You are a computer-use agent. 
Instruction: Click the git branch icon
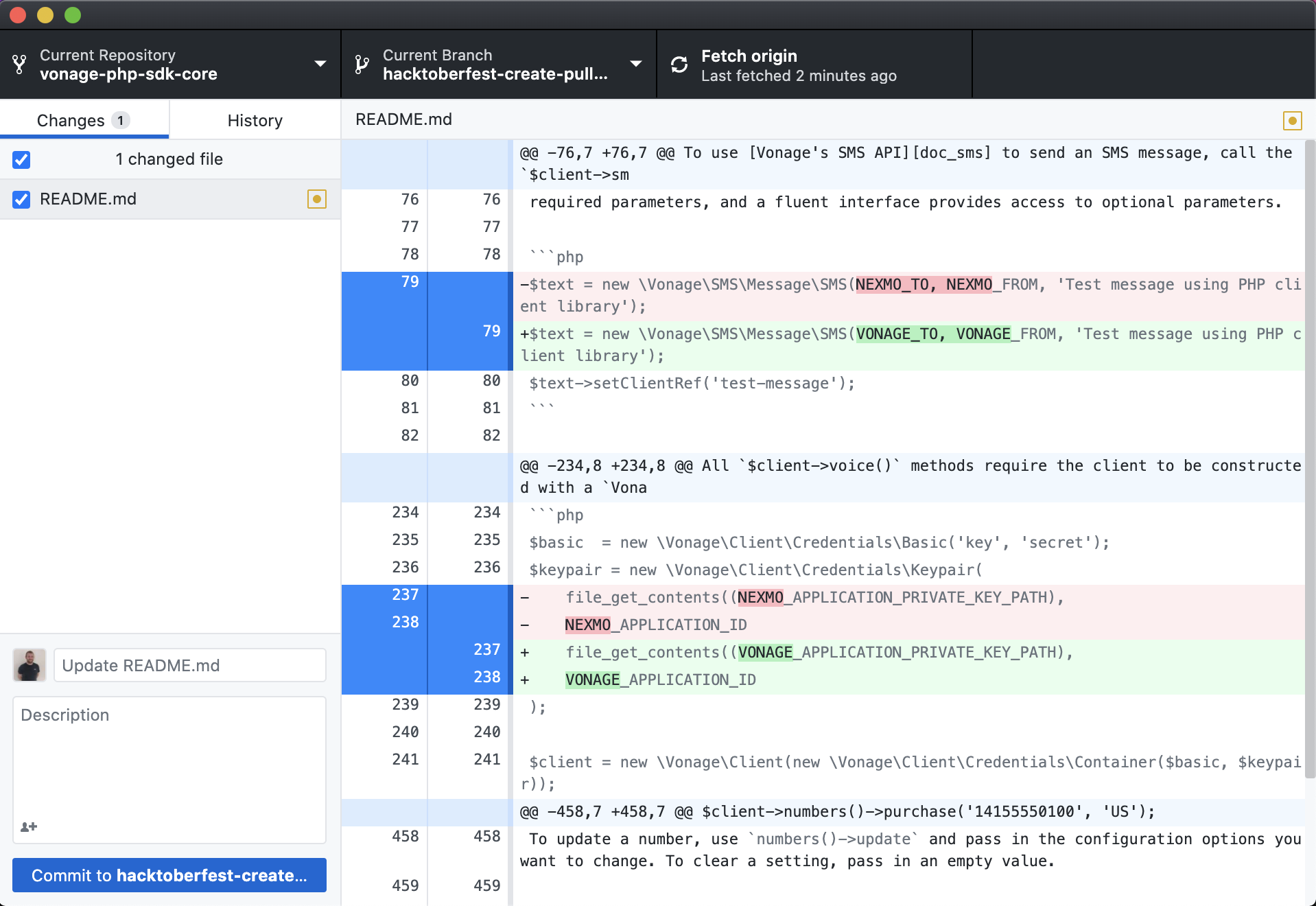(362, 65)
